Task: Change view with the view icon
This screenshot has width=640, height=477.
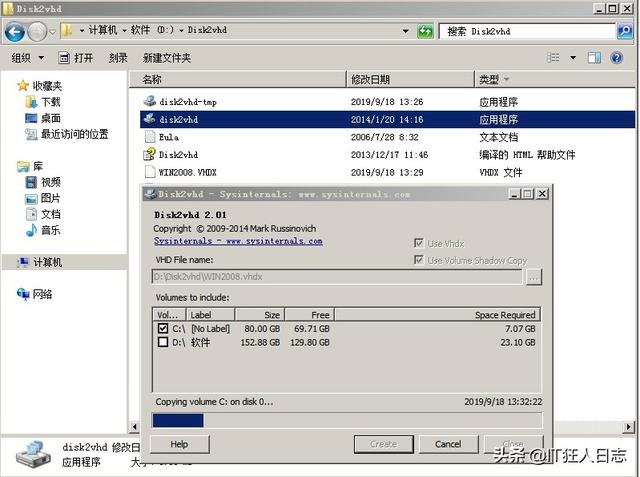Action: 553,58
